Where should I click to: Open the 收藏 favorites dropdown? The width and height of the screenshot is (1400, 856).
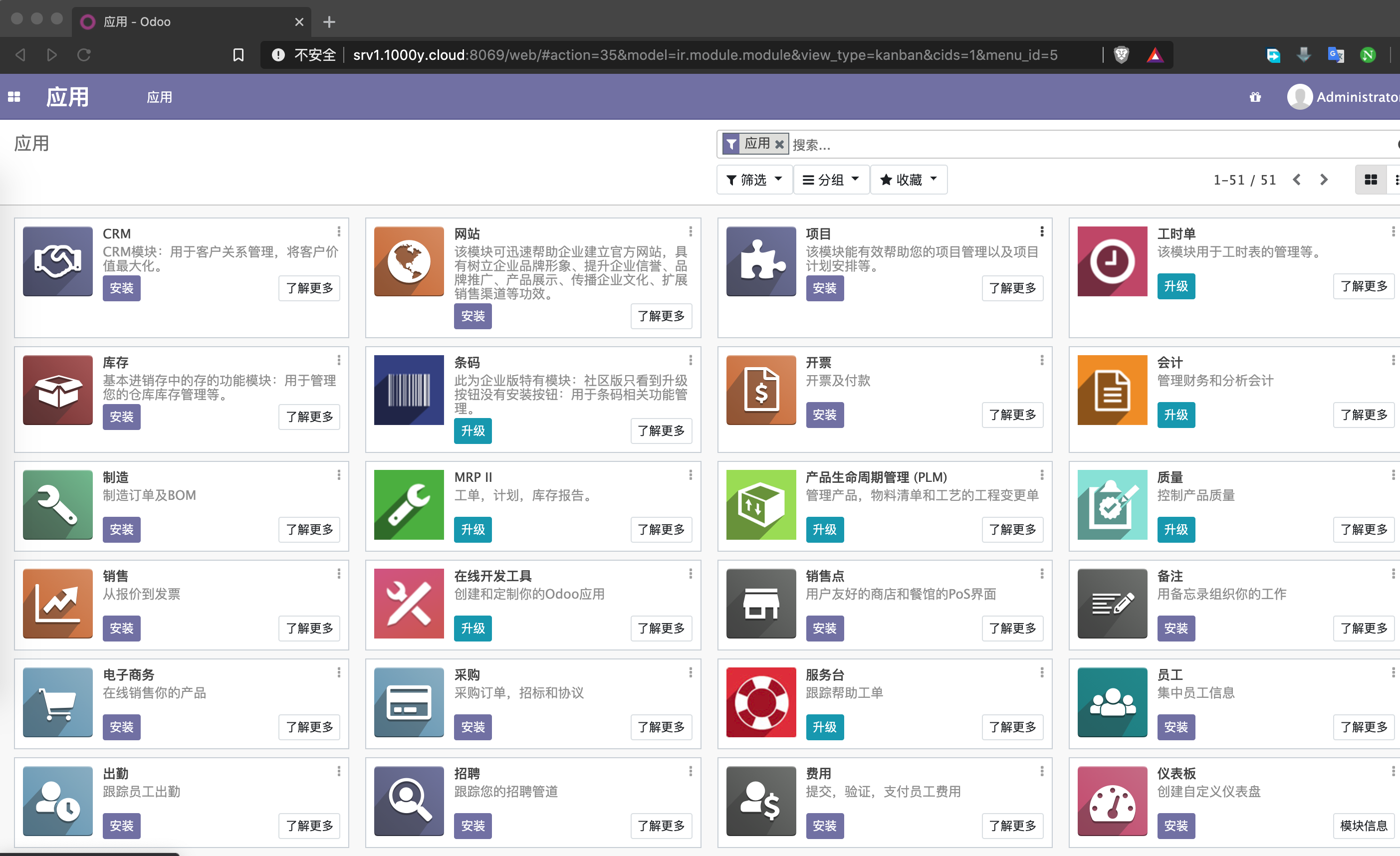[909, 180]
